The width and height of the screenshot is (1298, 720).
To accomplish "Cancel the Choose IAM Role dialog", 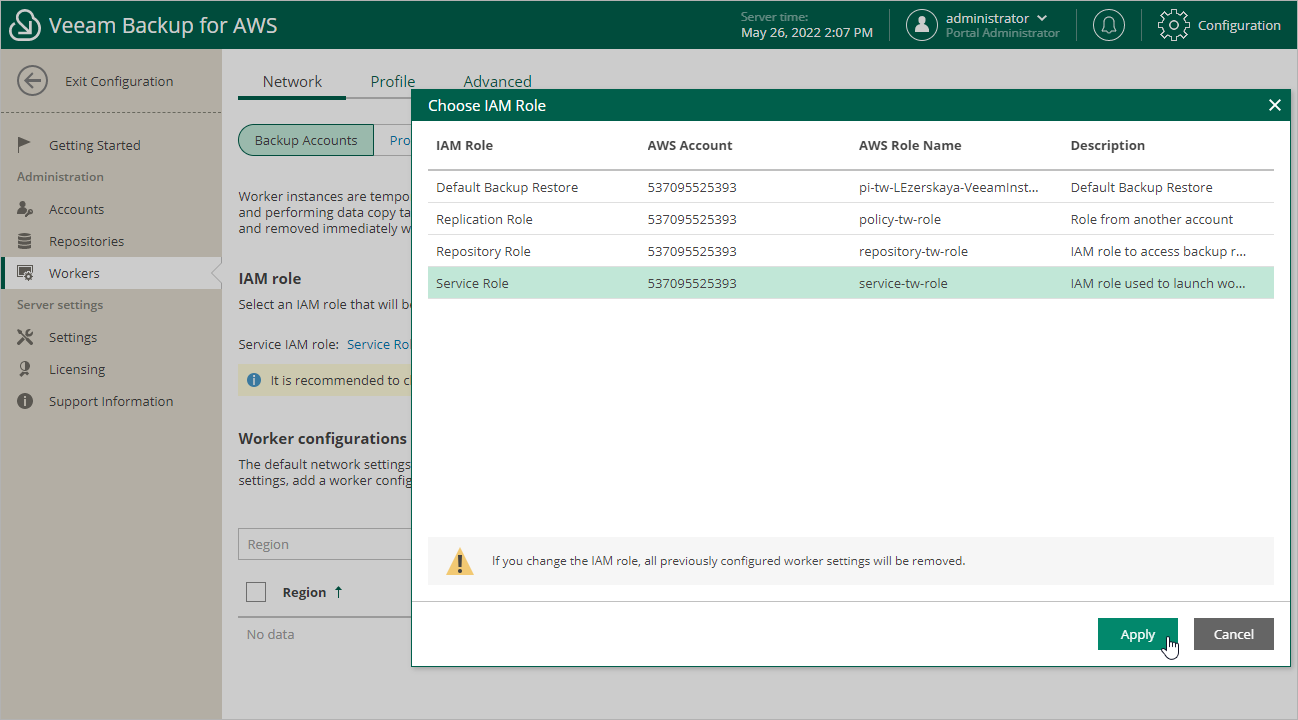I will point(1233,634).
